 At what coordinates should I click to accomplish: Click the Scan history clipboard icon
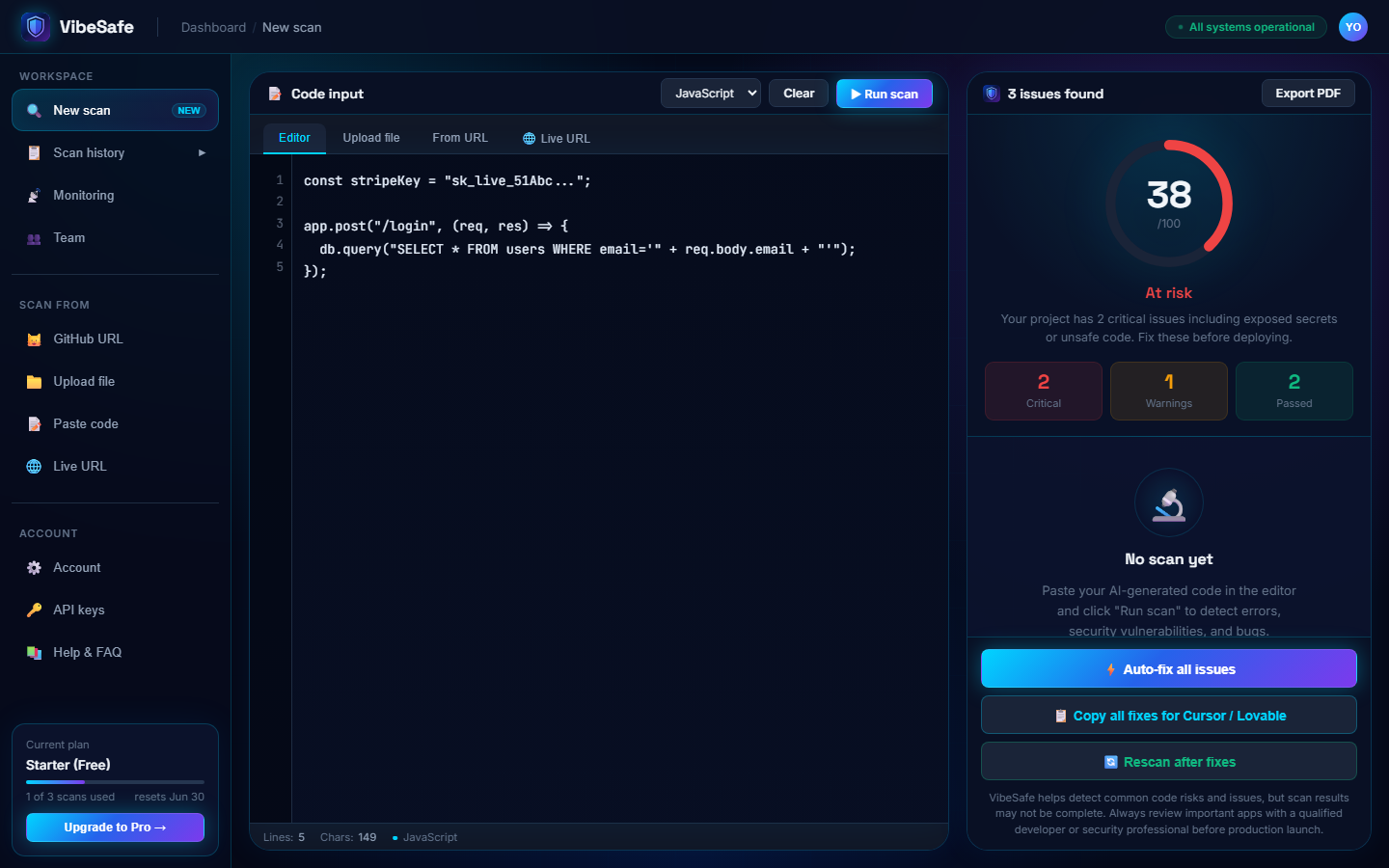[x=34, y=153]
